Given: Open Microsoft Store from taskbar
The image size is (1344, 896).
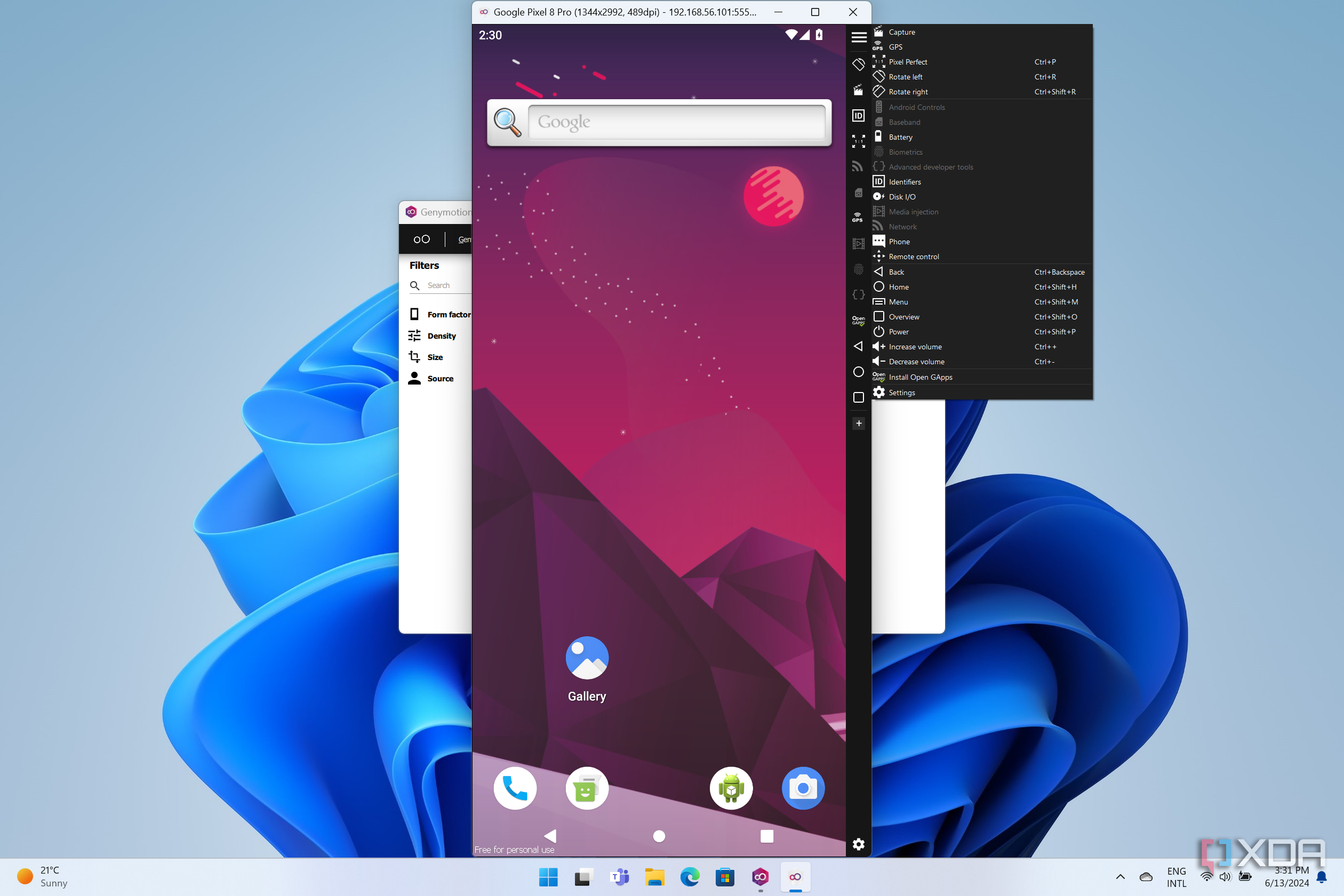Looking at the screenshot, I should [725, 877].
